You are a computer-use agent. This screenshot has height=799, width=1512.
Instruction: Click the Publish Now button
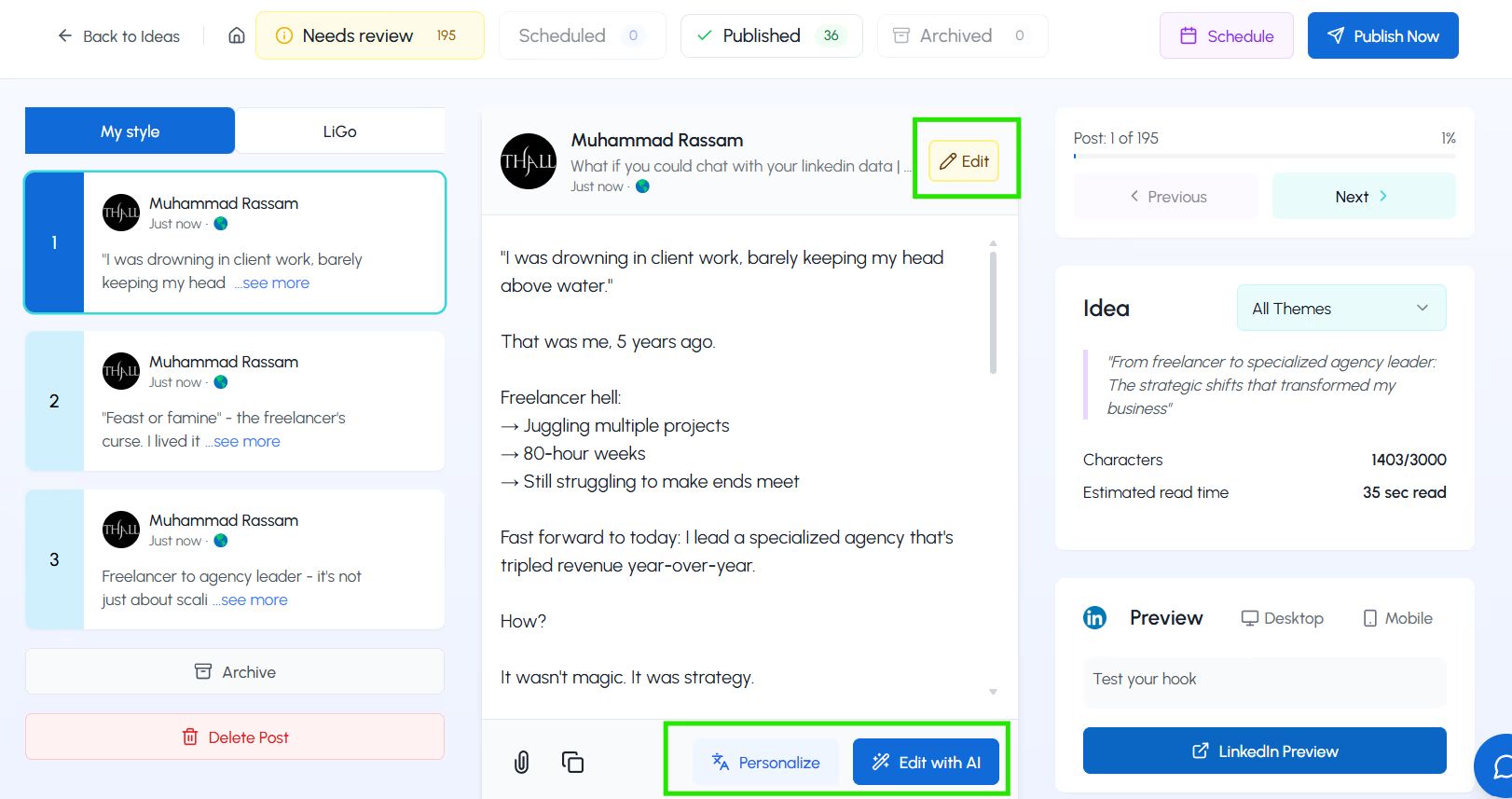point(1382,36)
